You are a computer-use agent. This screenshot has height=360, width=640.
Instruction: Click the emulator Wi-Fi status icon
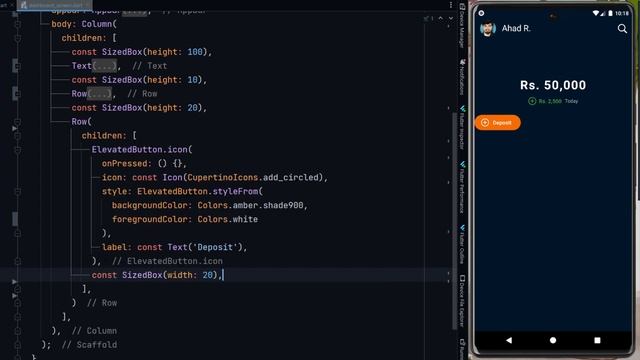coord(596,13)
